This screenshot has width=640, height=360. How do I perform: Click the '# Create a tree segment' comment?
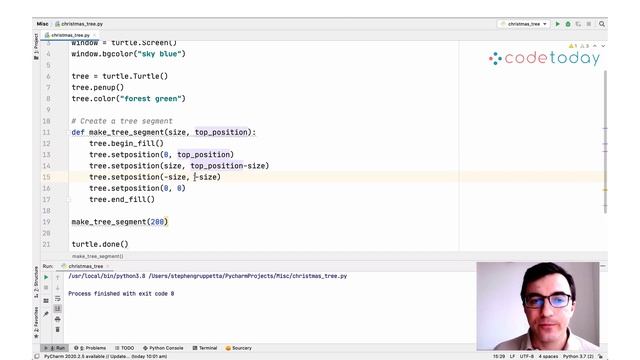pos(122,121)
